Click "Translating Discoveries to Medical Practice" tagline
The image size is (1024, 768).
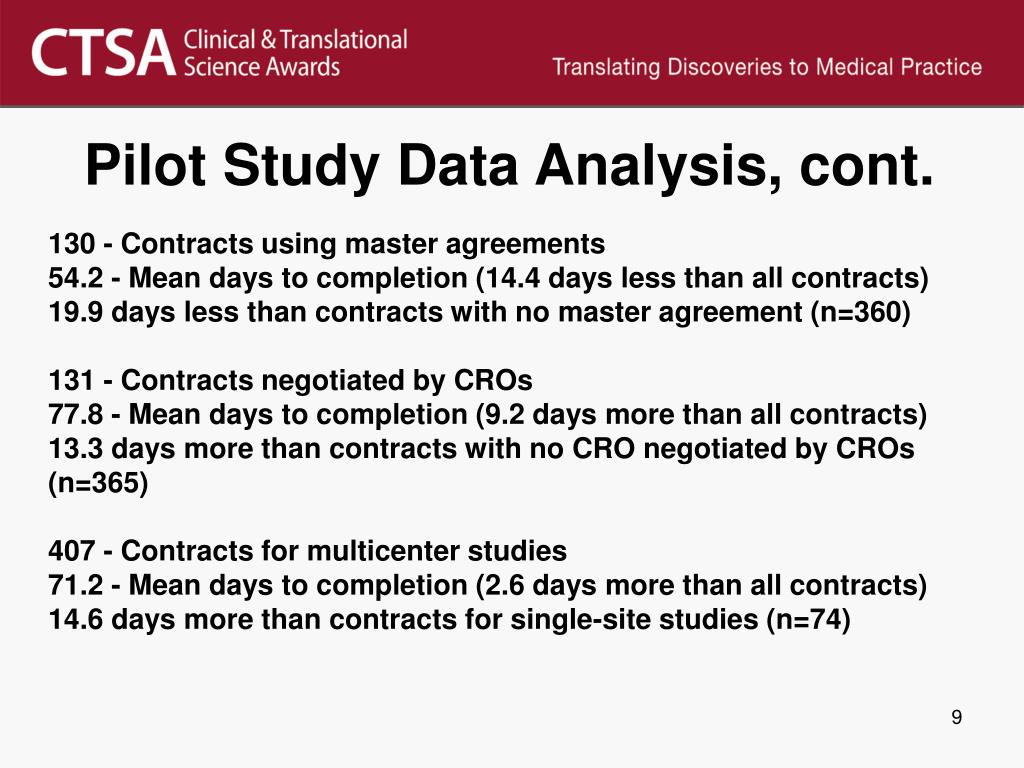click(767, 67)
